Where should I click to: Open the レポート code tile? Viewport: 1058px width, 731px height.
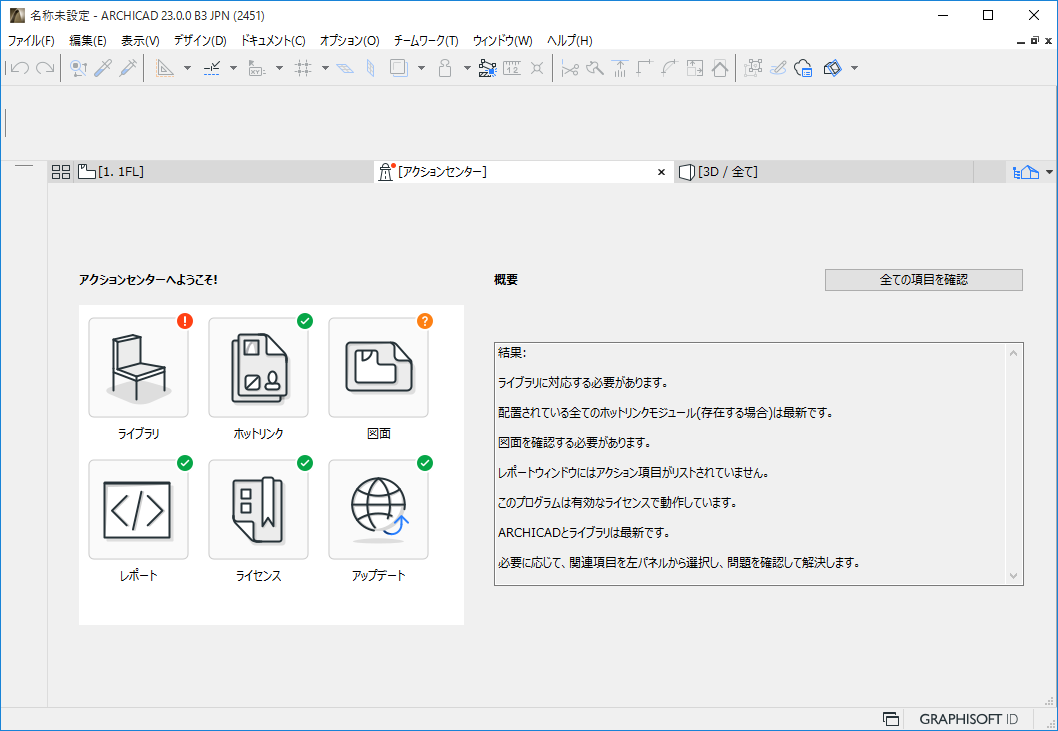[138, 510]
